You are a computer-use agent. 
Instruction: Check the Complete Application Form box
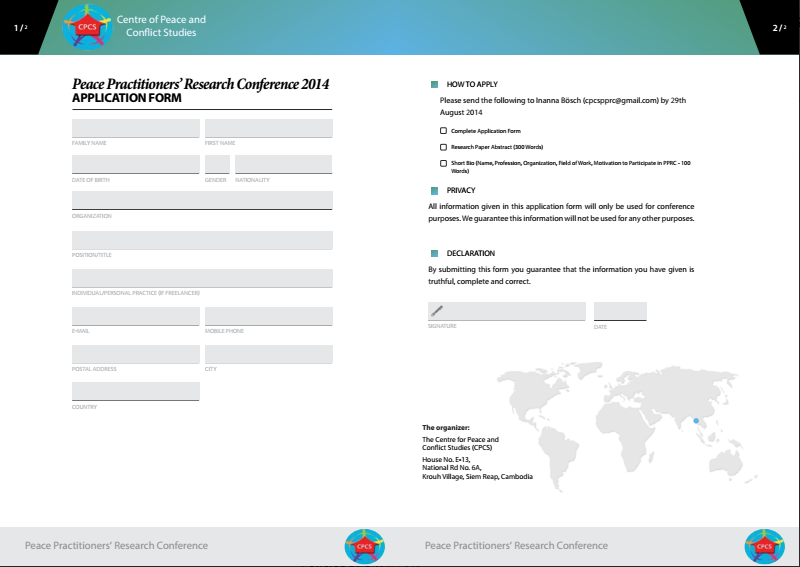pyautogui.click(x=443, y=131)
